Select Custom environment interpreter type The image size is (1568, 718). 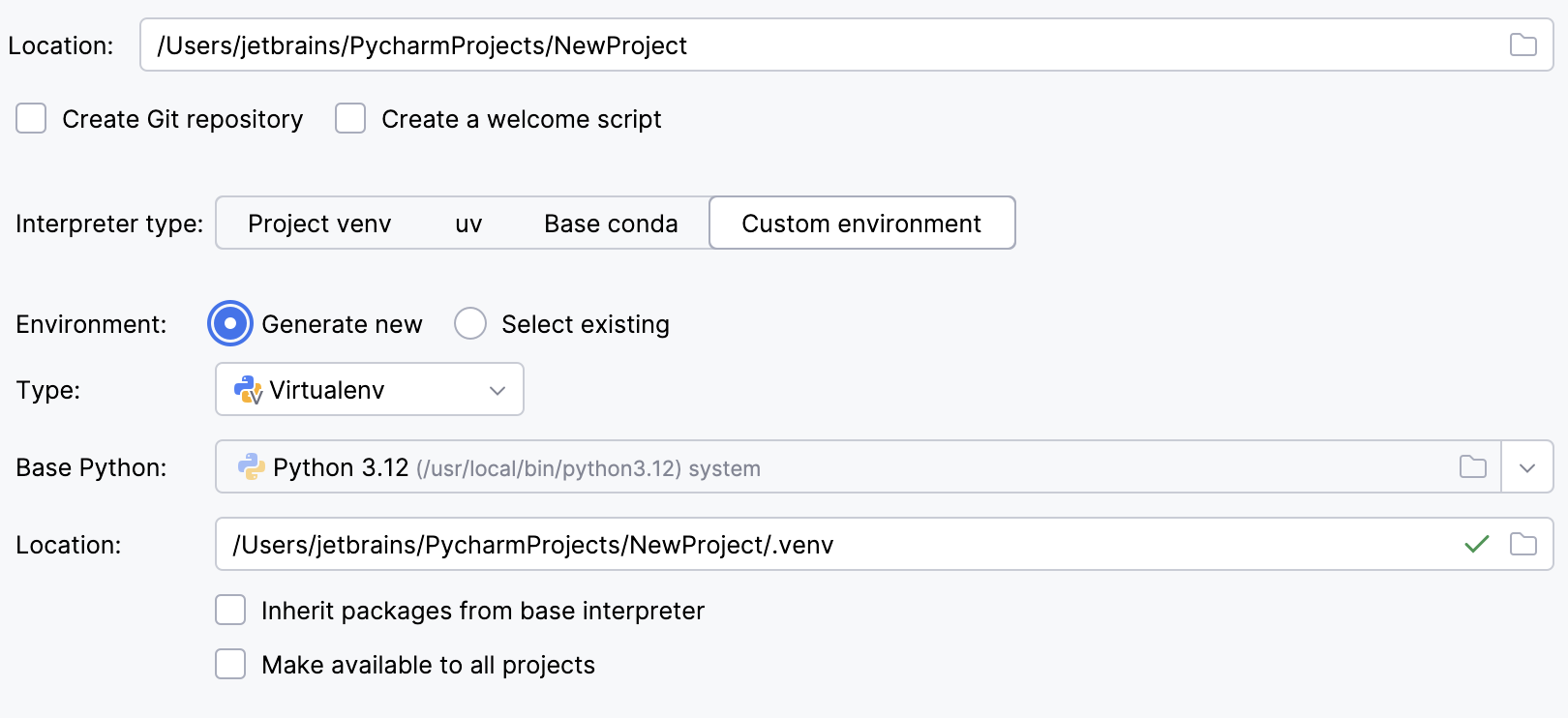coord(861,223)
